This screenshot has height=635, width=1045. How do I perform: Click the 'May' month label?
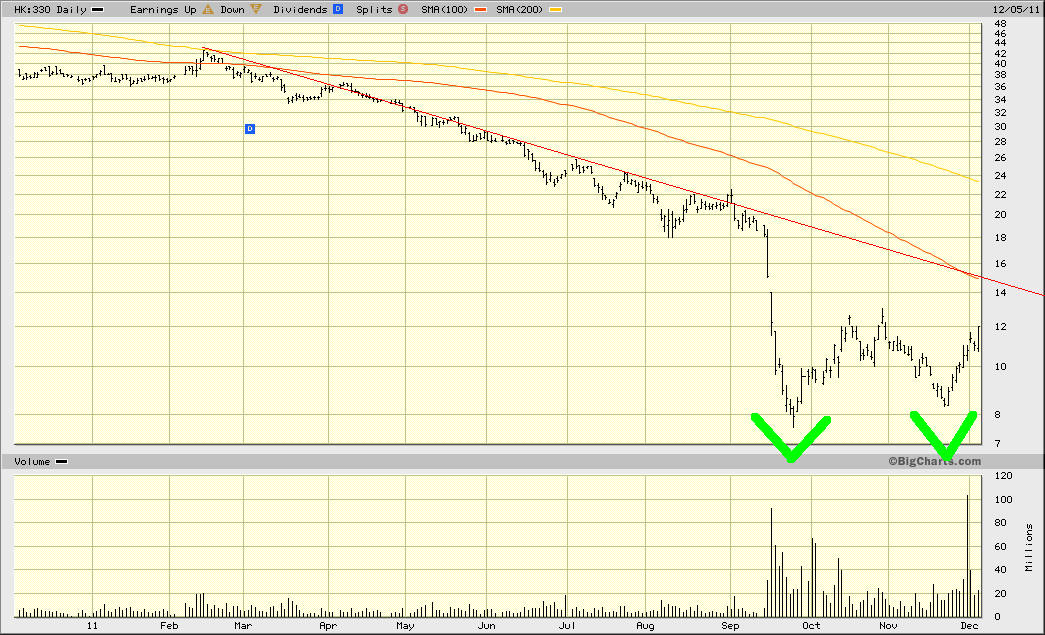(405, 626)
